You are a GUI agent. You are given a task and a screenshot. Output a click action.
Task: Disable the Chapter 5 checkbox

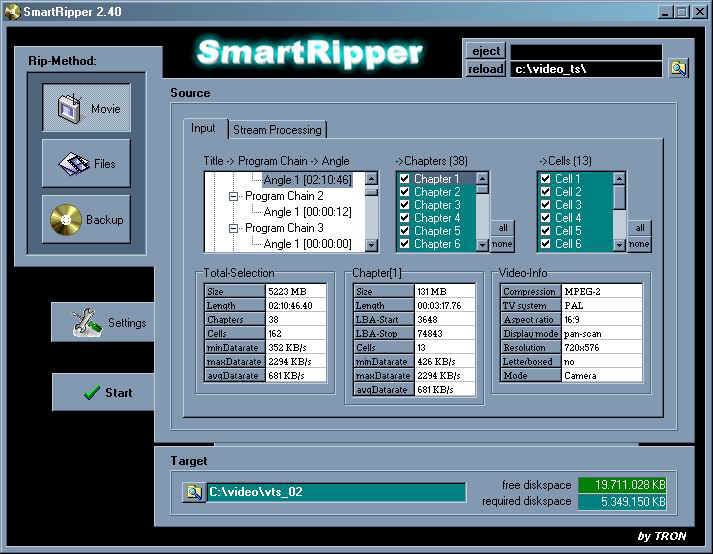[x=404, y=231]
